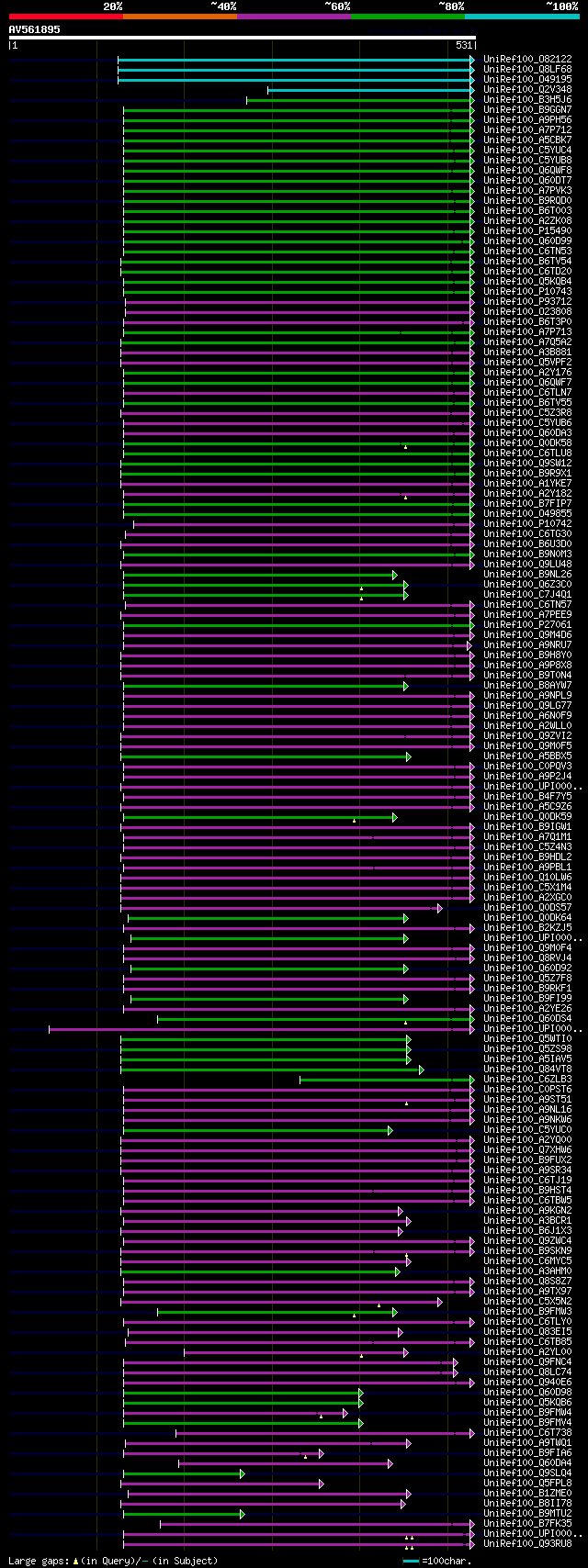Open hit UniRef100_B9FMW3
Viewport: 588px width, 1568px height.
[x=527, y=1311]
